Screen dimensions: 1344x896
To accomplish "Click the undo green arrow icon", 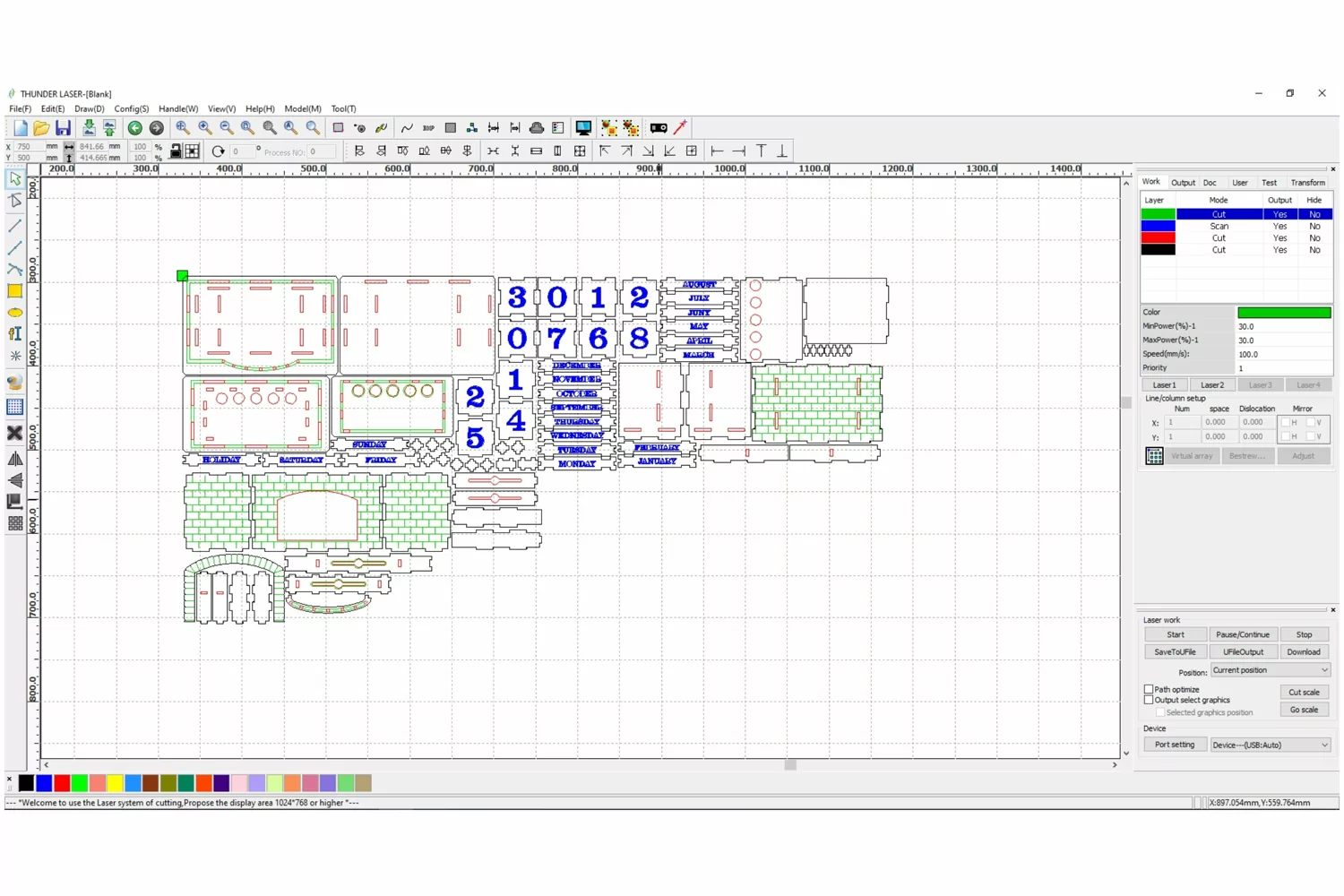I will pyautogui.click(x=135, y=128).
